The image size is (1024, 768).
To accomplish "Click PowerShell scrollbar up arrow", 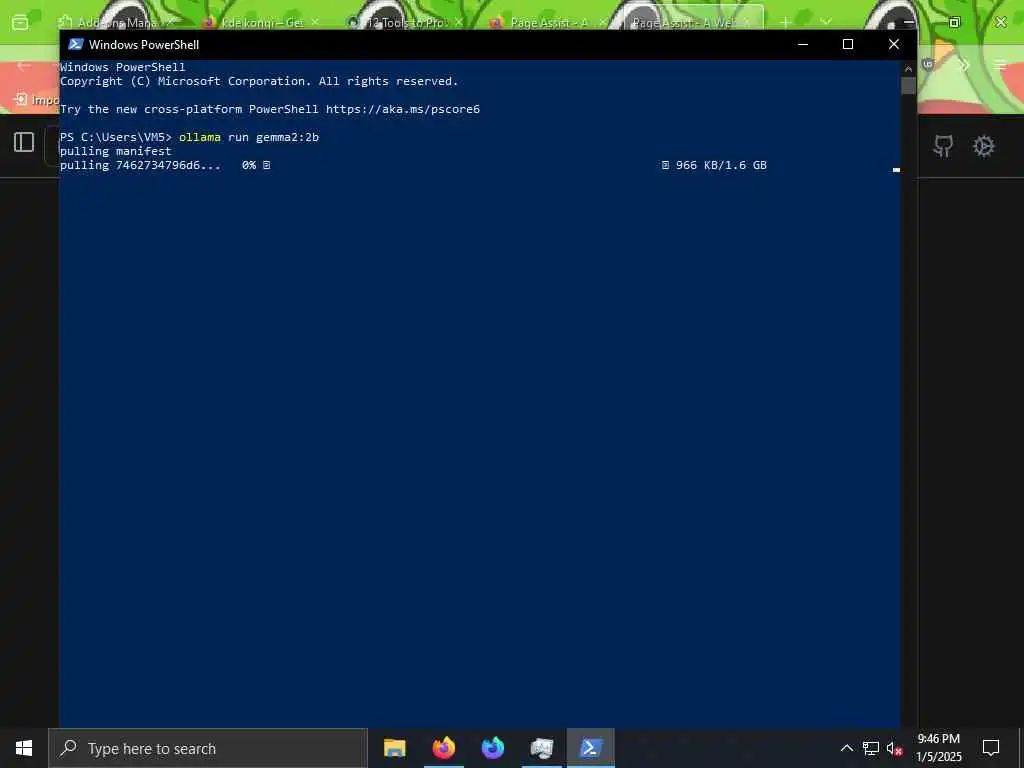I will 908,68.
